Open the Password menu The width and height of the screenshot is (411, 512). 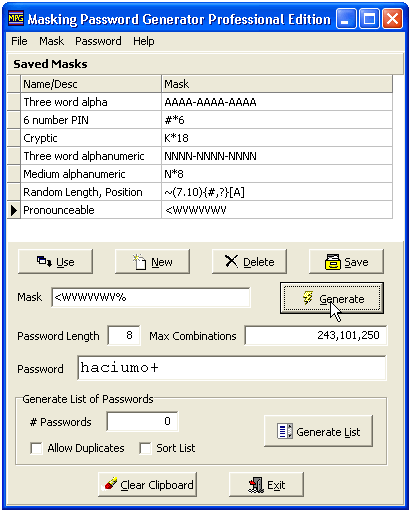tap(98, 41)
